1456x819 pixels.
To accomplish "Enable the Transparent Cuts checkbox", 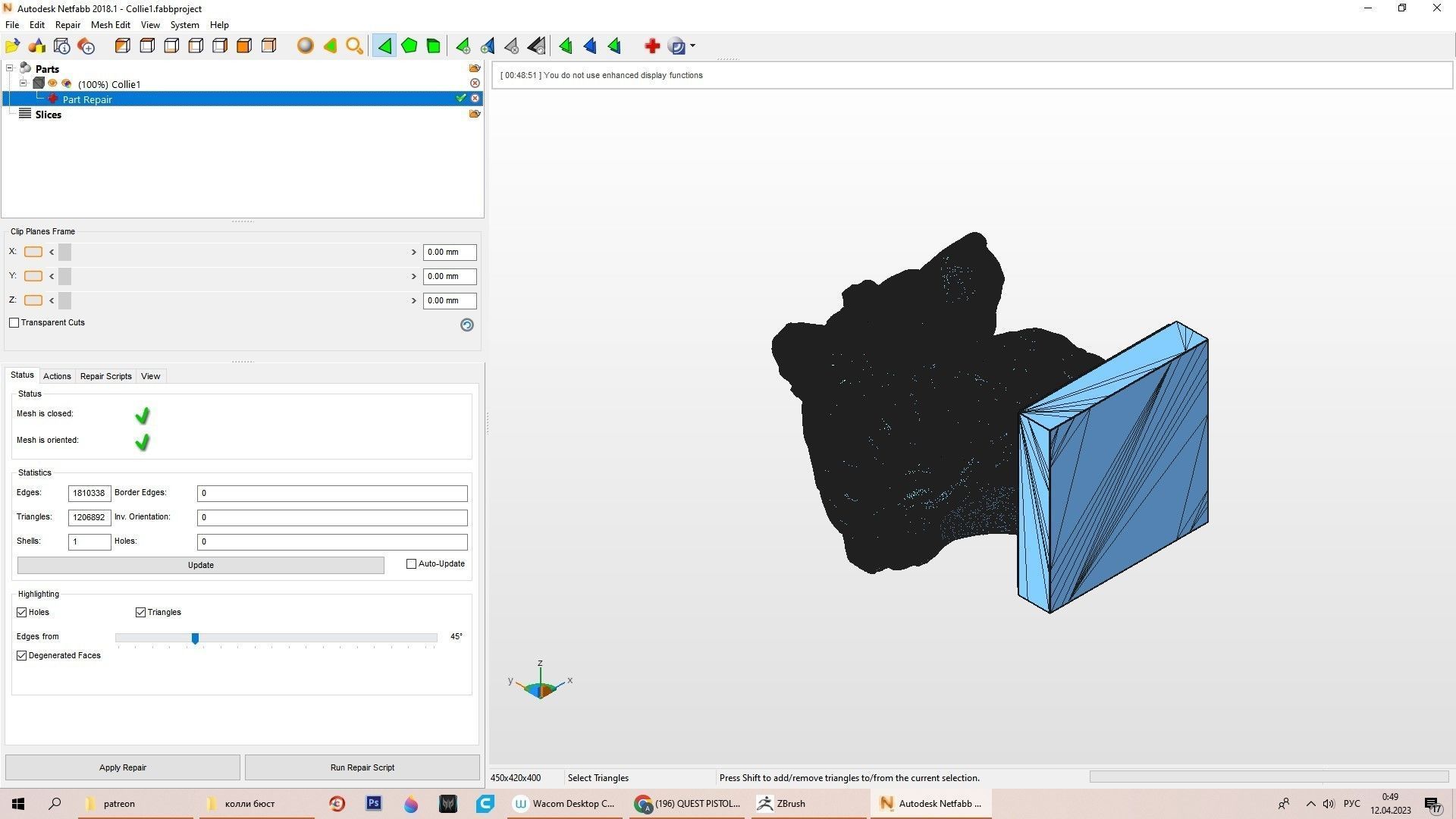I will pyautogui.click(x=14, y=323).
